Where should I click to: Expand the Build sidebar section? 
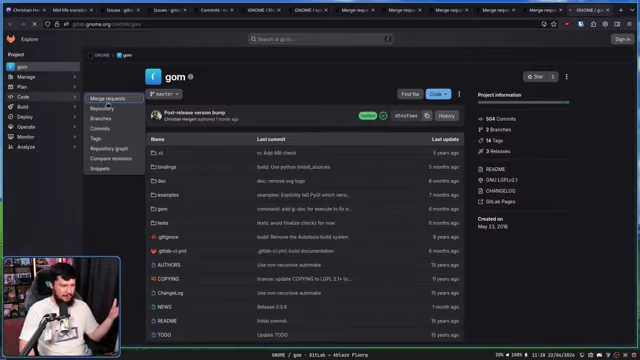pyautogui.click(x=42, y=107)
